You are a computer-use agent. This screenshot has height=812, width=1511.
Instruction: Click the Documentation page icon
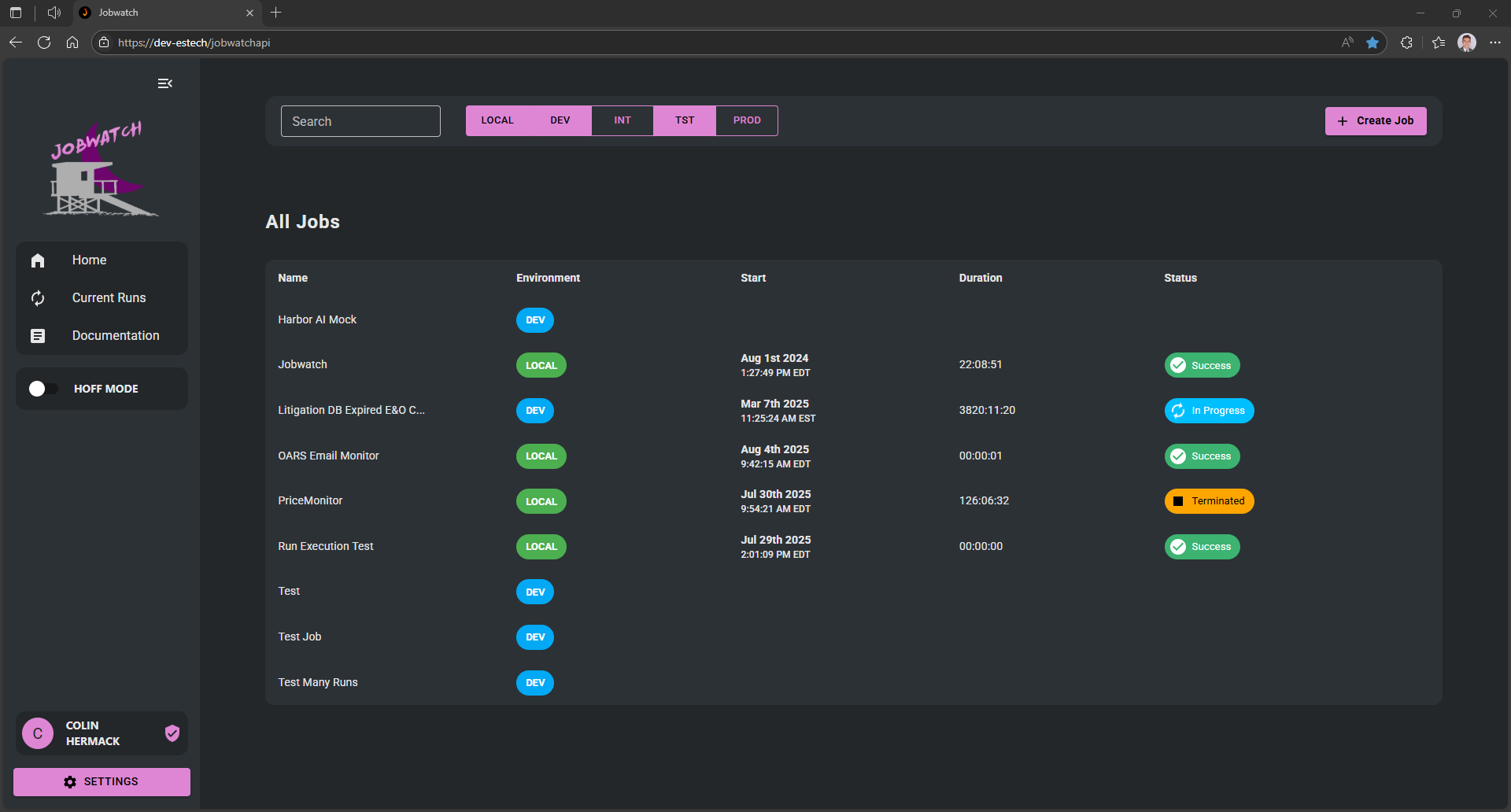point(38,336)
